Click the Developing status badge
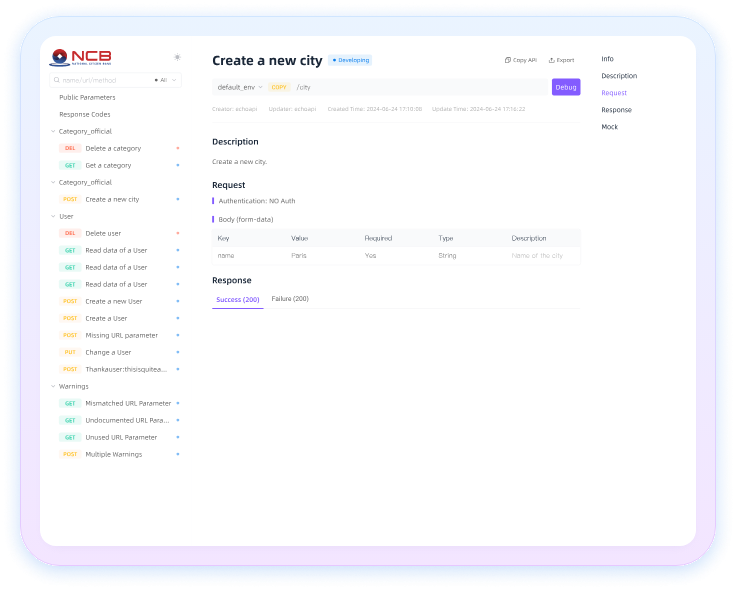Viewport: 736px width, 590px height. tap(350, 60)
